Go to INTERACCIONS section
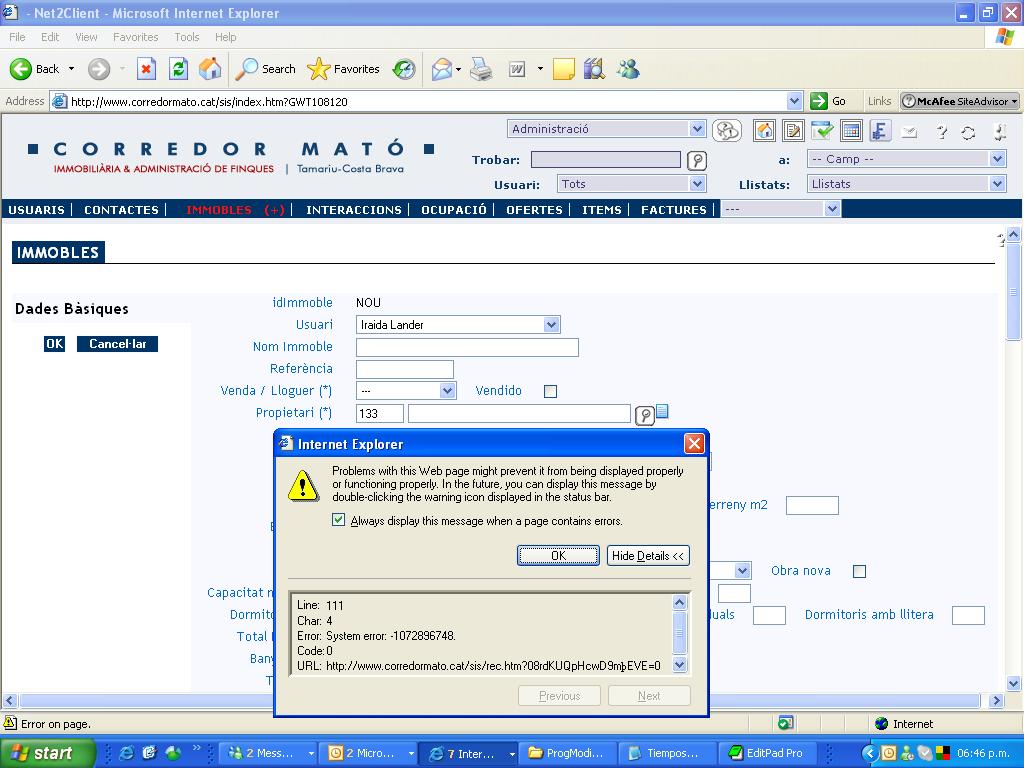Viewport: 1024px width, 768px height. tap(354, 210)
